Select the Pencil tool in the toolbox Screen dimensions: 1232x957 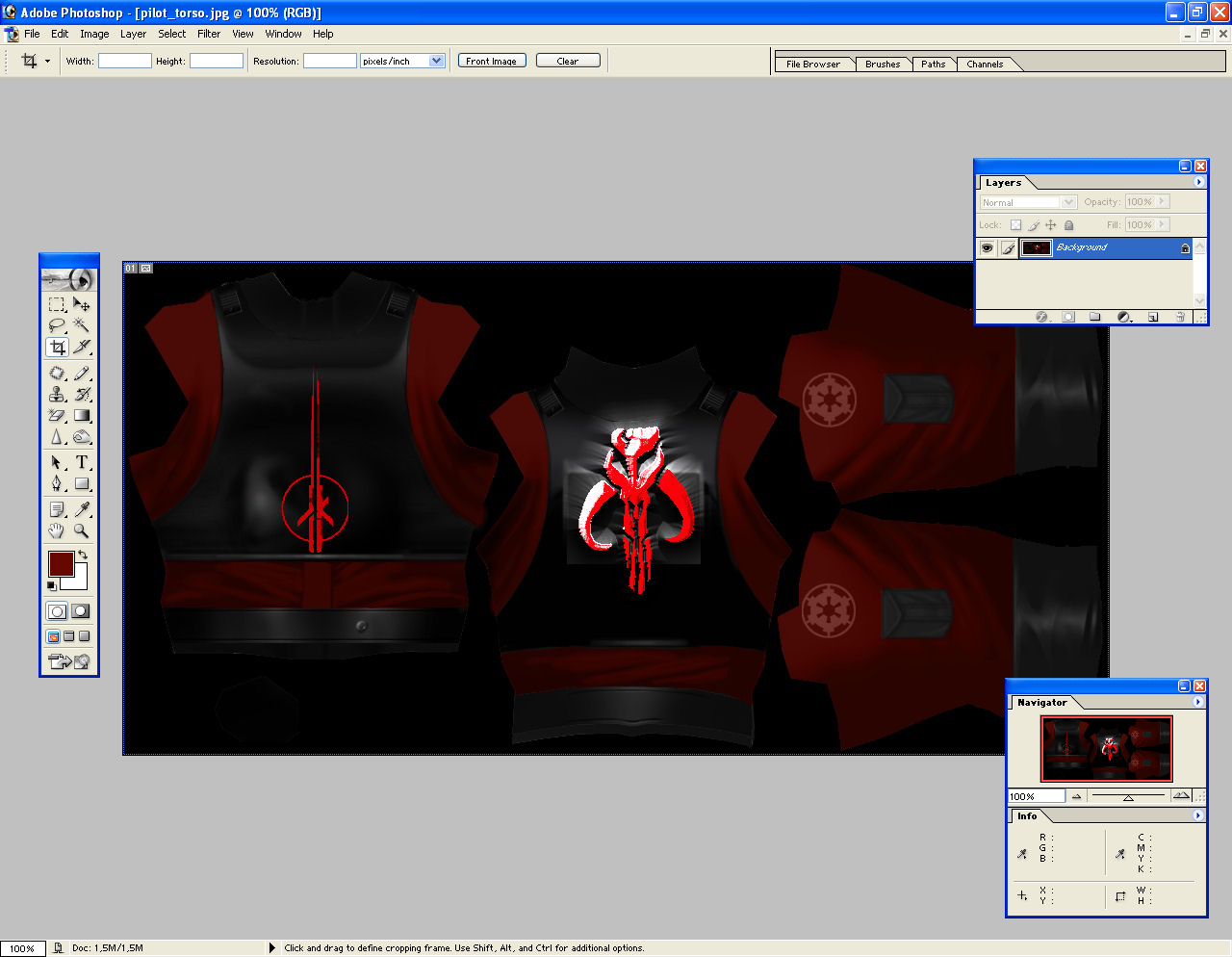click(x=82, y=374)
